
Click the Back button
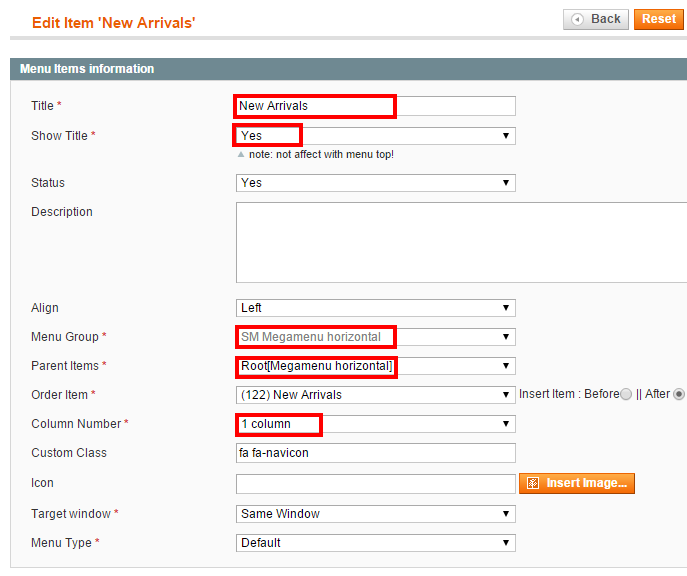[x=595, y=19]
